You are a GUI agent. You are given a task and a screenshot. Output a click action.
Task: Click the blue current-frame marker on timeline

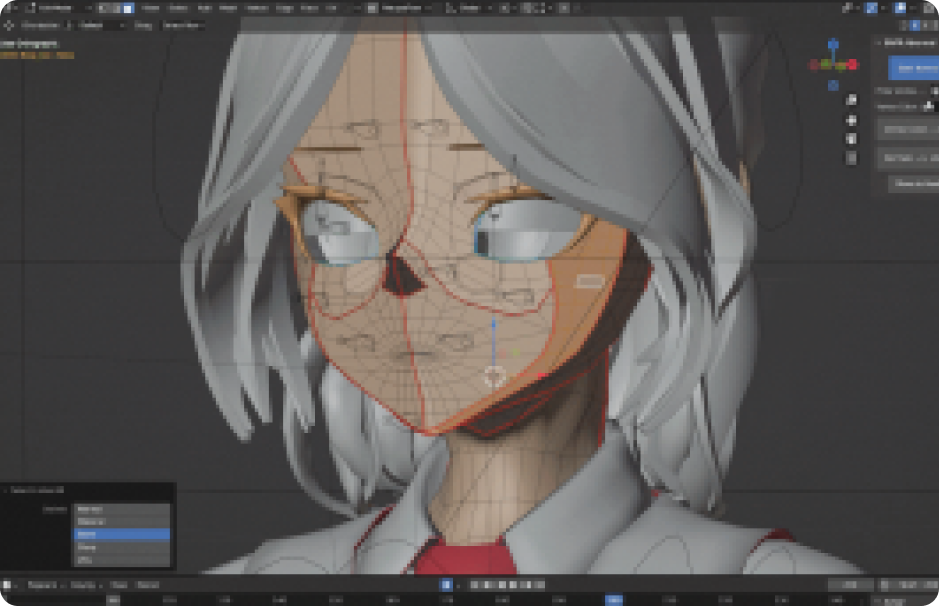tap(614, 599)
